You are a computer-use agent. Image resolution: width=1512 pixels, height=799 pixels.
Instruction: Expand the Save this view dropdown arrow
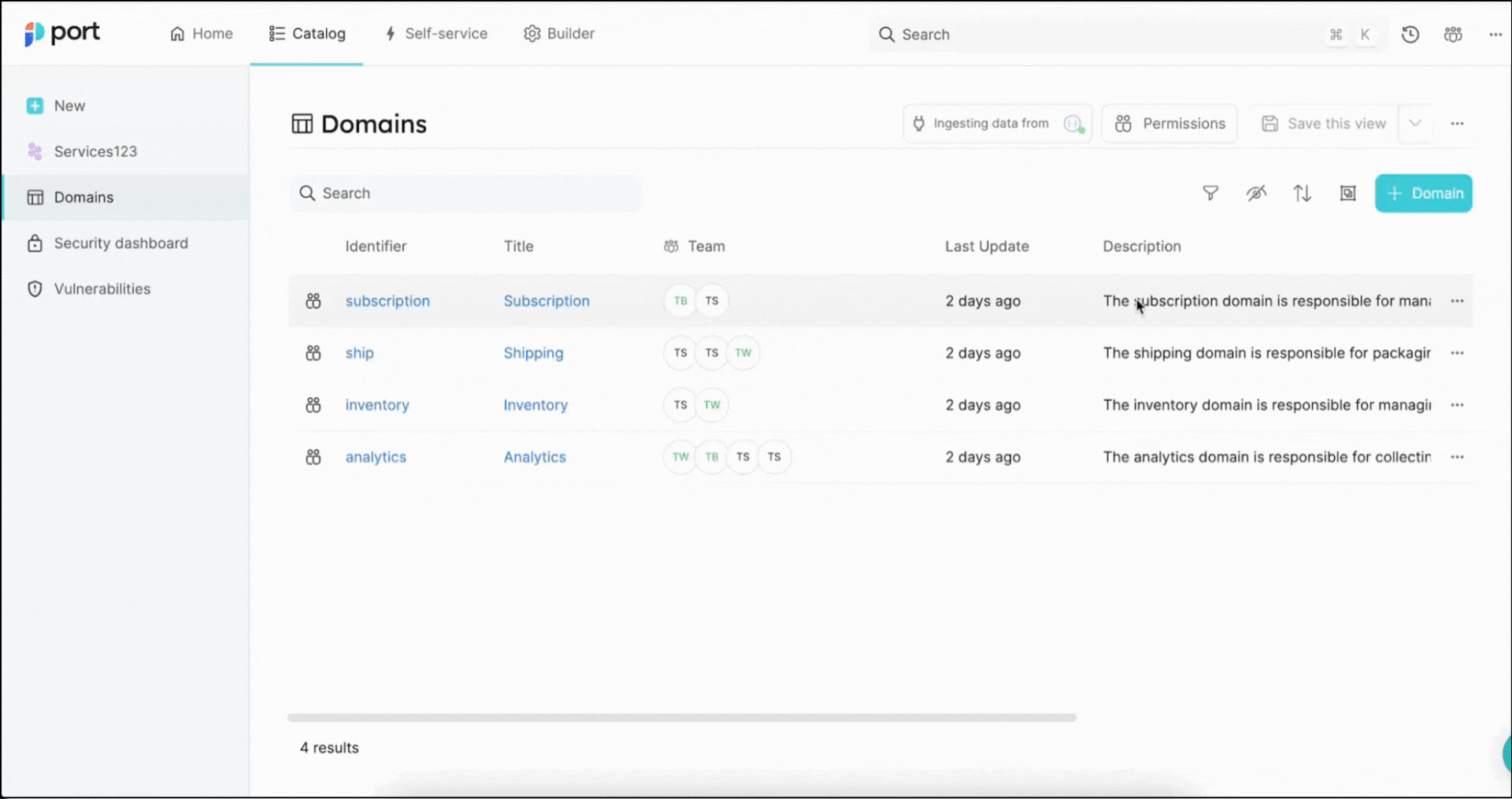coord(1414,124)
